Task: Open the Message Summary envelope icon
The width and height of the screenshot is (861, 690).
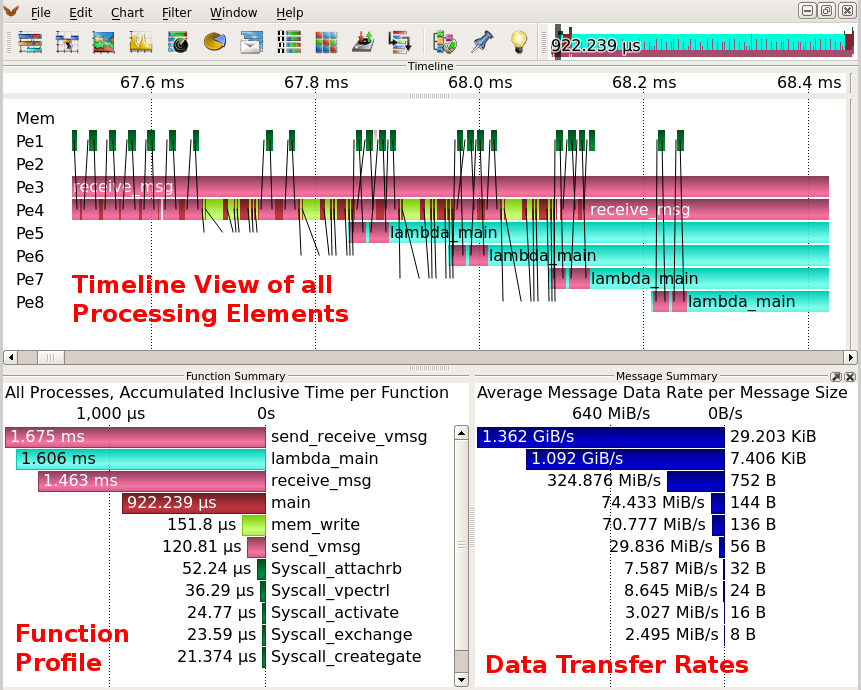Action: tap(251, 42)
